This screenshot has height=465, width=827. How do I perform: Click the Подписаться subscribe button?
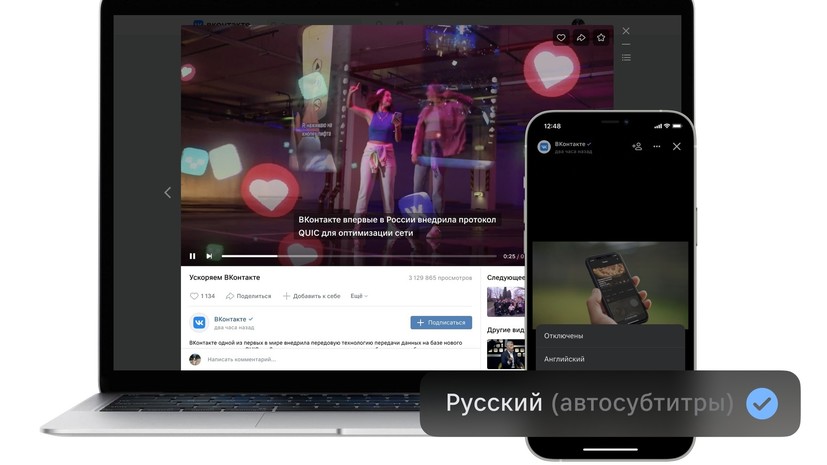[x=441, y=322]
